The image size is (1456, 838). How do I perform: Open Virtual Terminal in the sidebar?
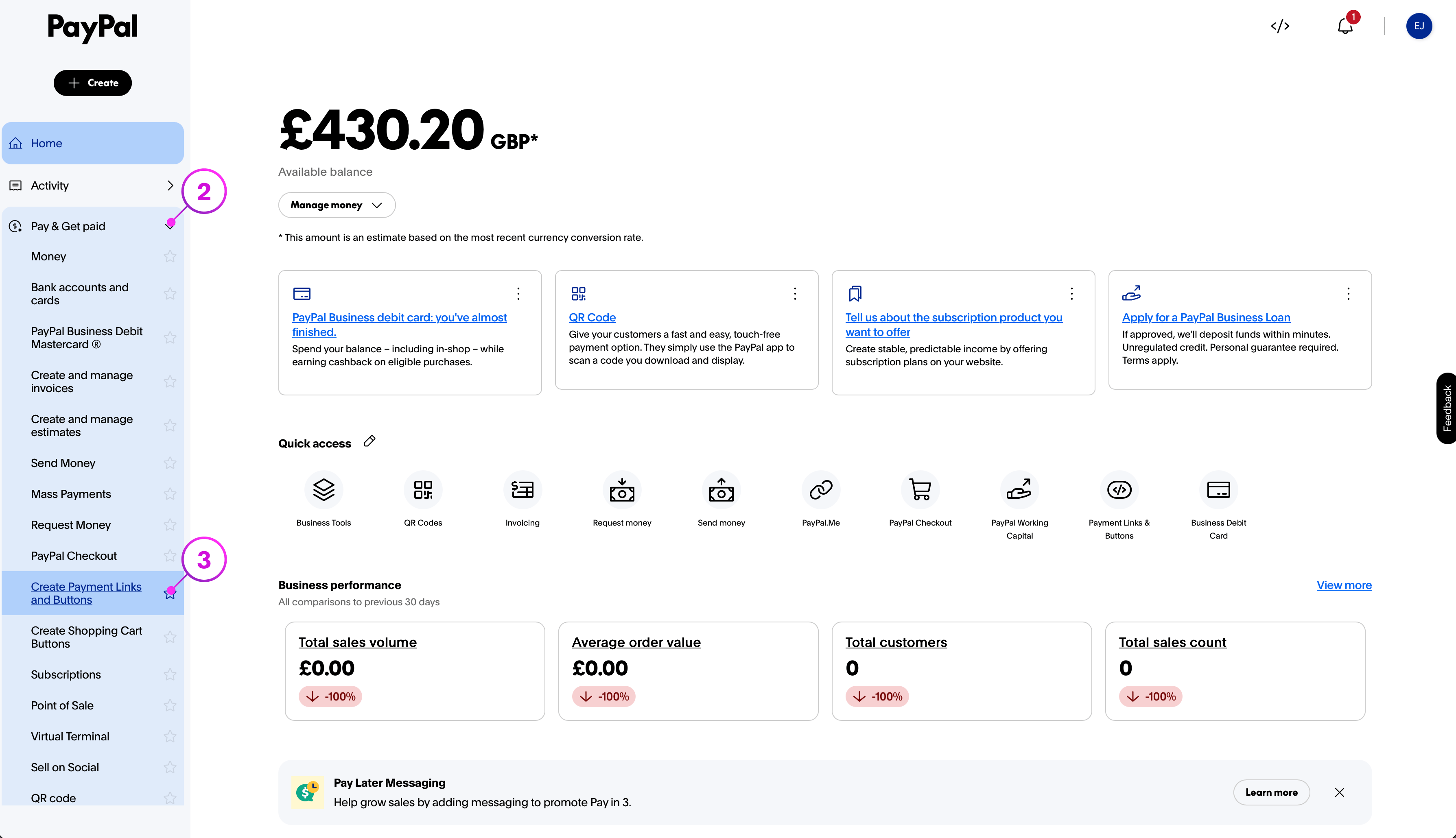click(x=70, y=737)
